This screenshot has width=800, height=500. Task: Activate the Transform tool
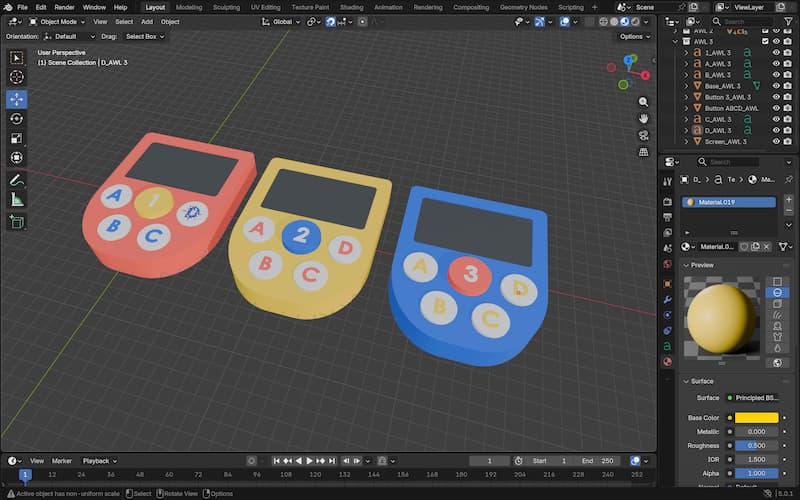[x=16, y=158]
